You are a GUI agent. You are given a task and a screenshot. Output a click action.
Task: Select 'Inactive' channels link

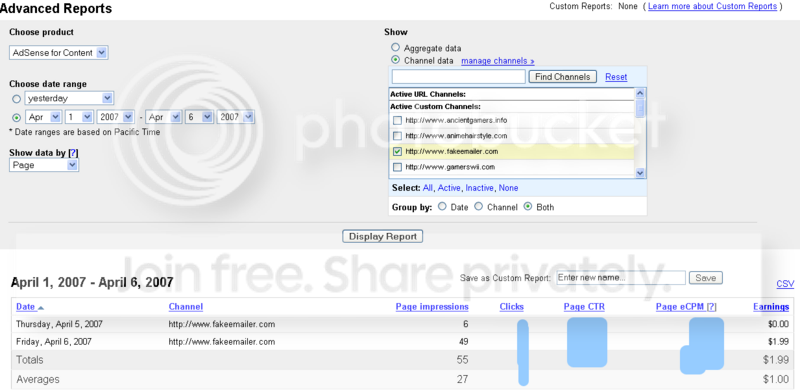point(480,188)
